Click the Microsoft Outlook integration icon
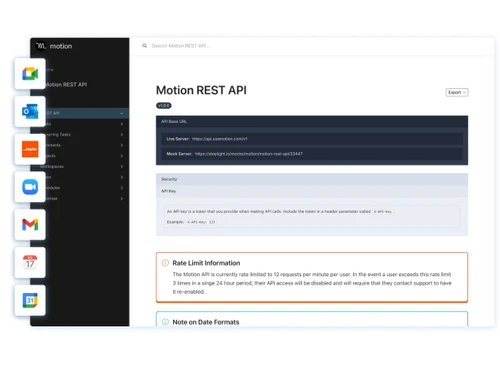 pos(30,111)
